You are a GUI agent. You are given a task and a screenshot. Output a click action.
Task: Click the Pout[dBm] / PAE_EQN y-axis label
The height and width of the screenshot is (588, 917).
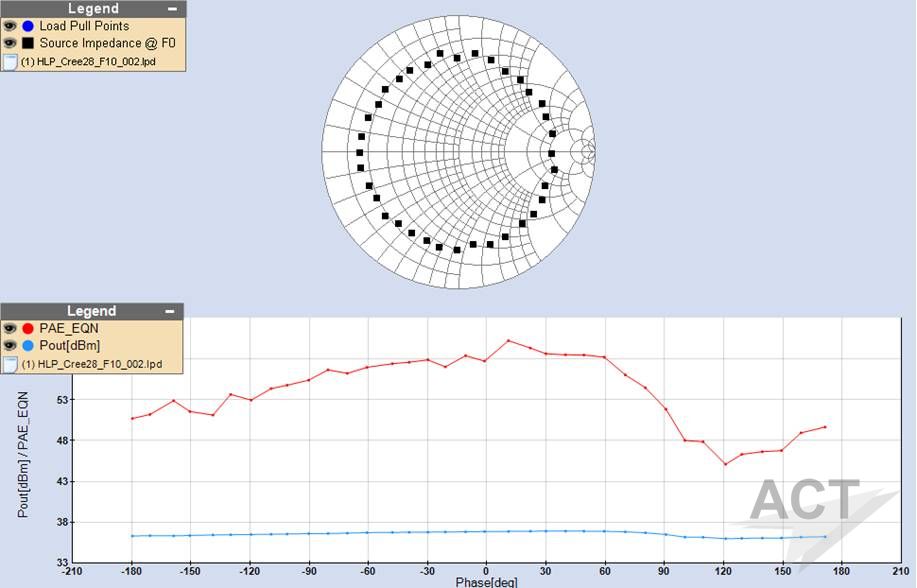[x=23, y=455]
